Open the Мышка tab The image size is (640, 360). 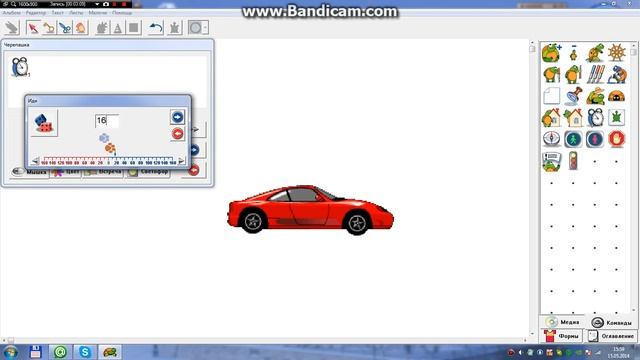[x=29, y=172]
